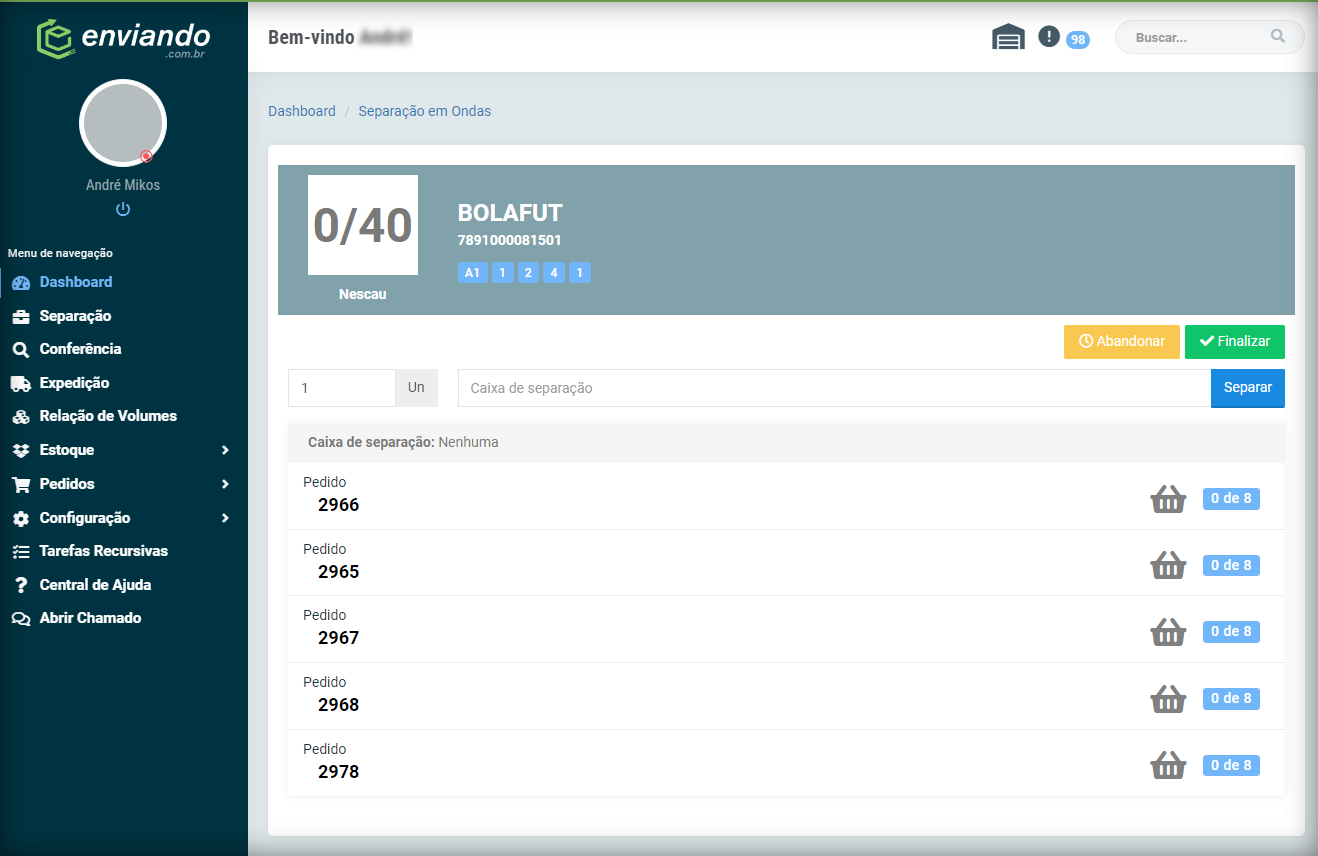
Task: Follow the Separação em Ondas breadcrumb link
Action: pyautogui.click(x=425, y=111)
